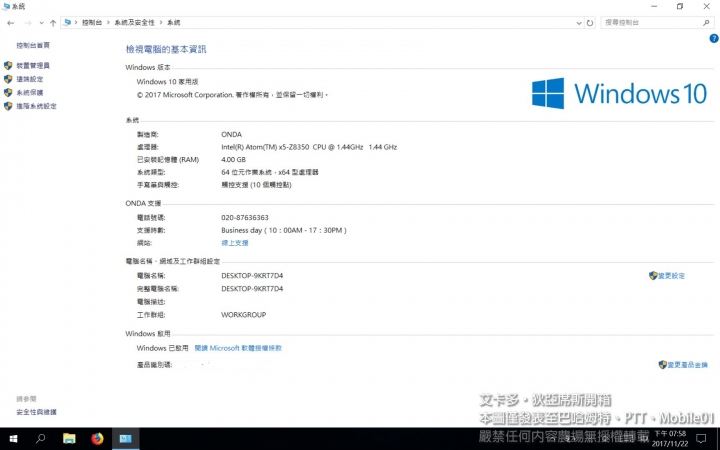Open 裝置管理員 from the sidebar
Viewport: 720px width, 450px height.
(33, 66)
